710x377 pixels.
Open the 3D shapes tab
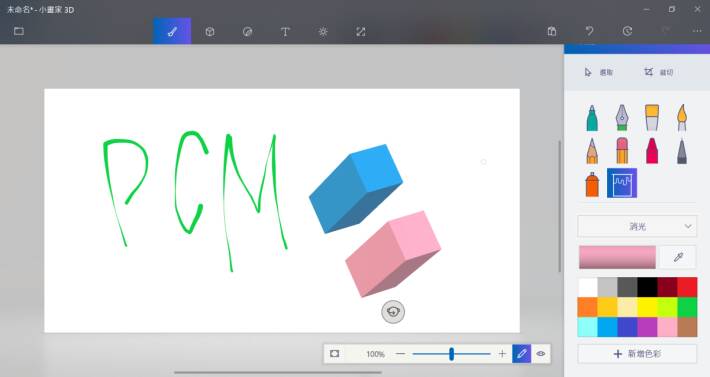210,32
